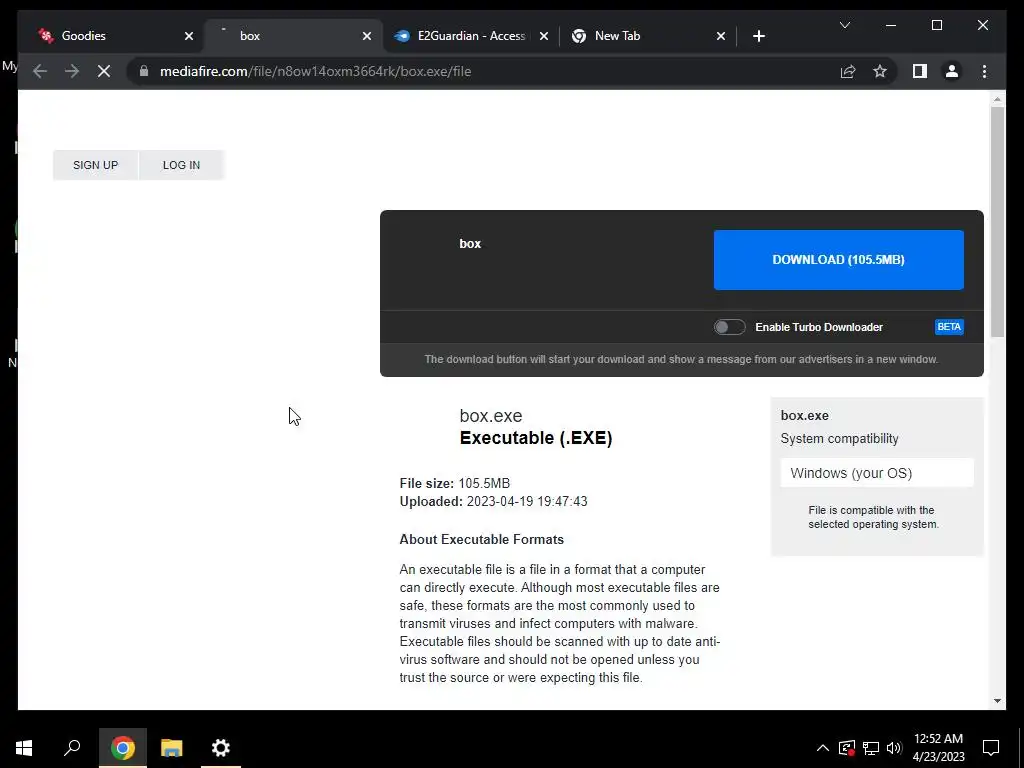This screenshot has height=768, width=1024.
Task: Click the Chrome taskbar icon
Action: pyautogui.click(x=123, y=748)
